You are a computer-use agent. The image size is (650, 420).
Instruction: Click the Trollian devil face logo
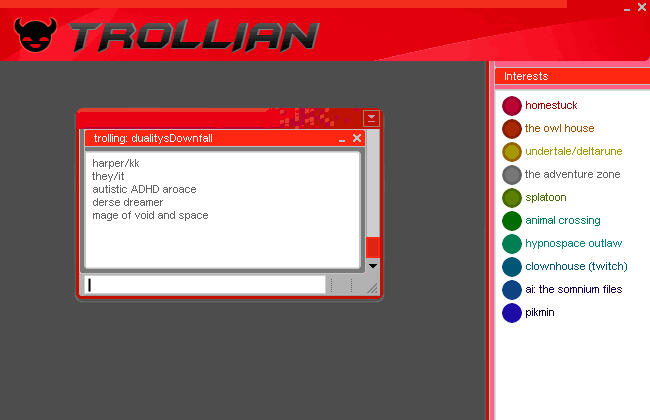38,34
